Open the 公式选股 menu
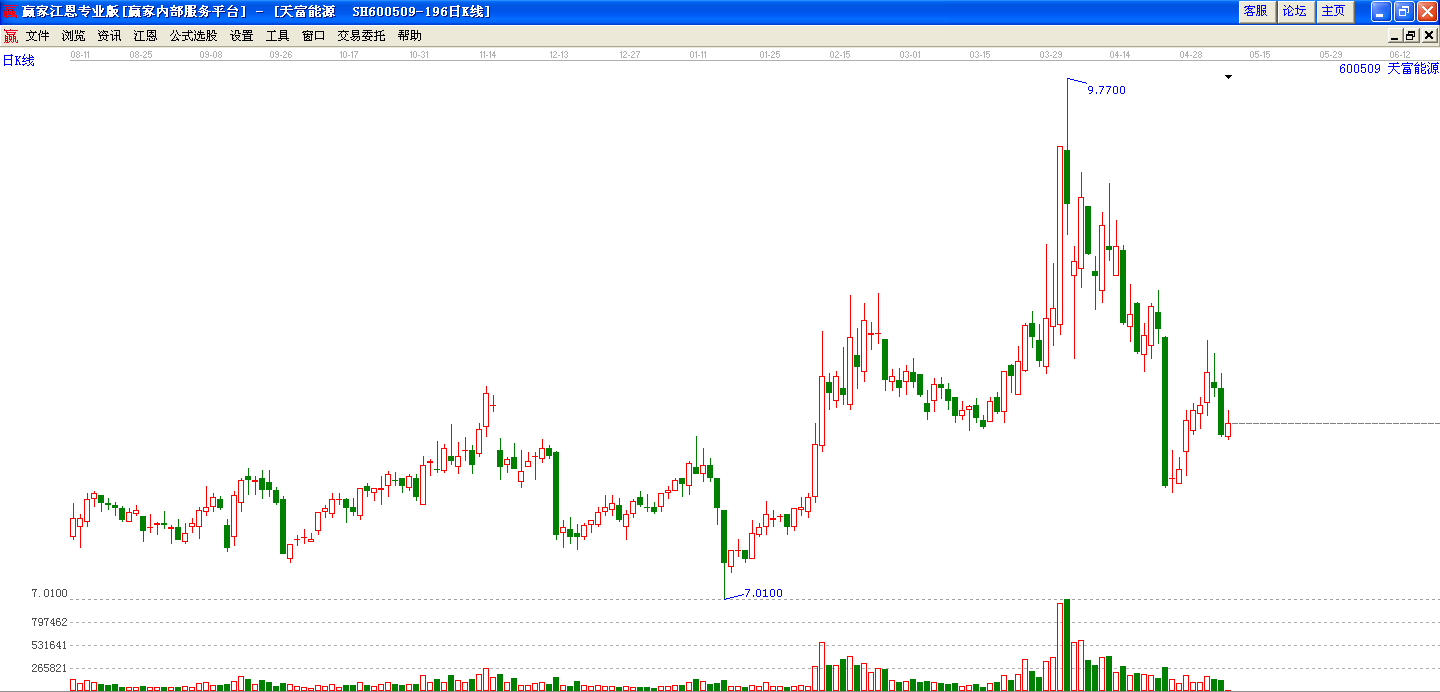Image resolution: width=1440 pixels, height=692 pixels. [193, 36]
